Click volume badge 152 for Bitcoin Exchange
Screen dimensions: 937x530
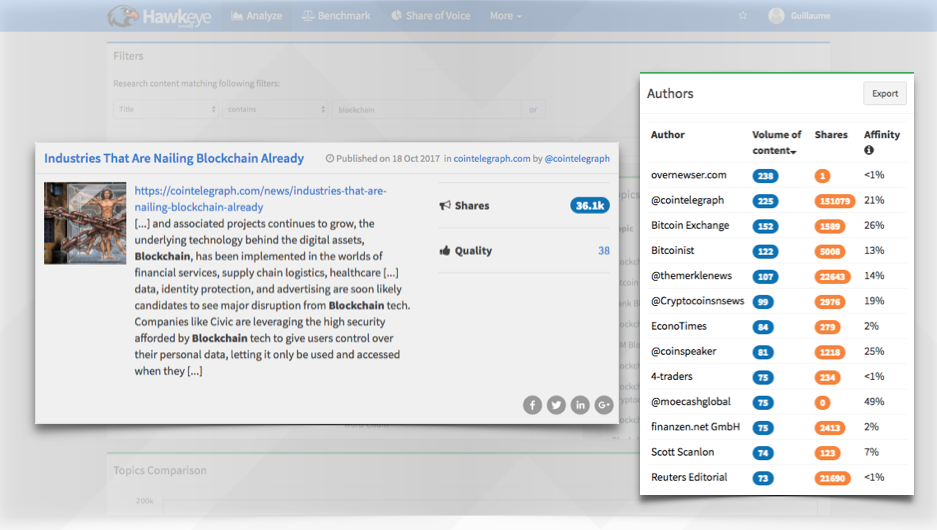click(x=765, y=226)
